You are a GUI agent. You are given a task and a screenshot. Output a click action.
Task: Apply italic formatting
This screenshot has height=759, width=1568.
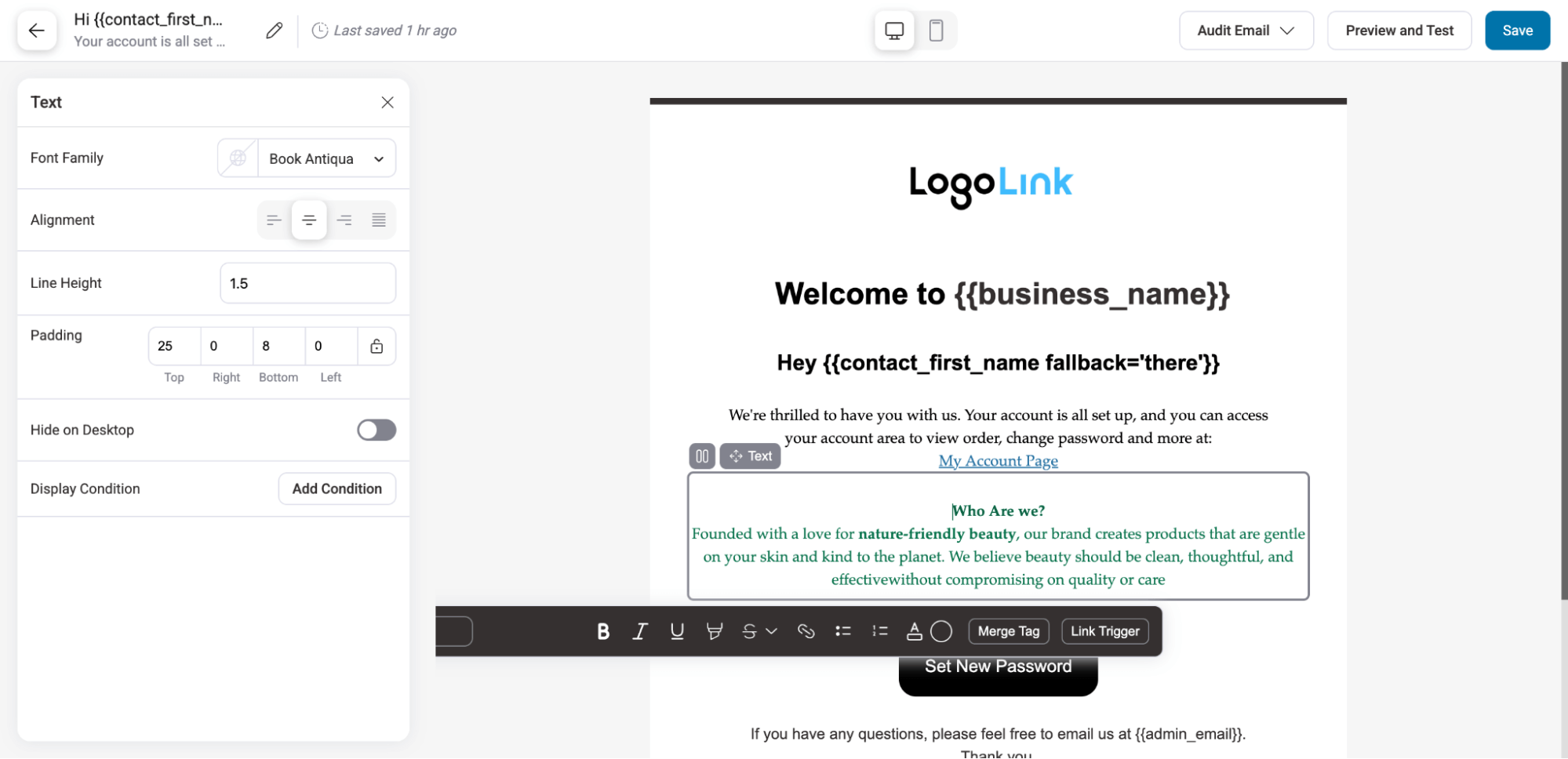click(639, 631)
